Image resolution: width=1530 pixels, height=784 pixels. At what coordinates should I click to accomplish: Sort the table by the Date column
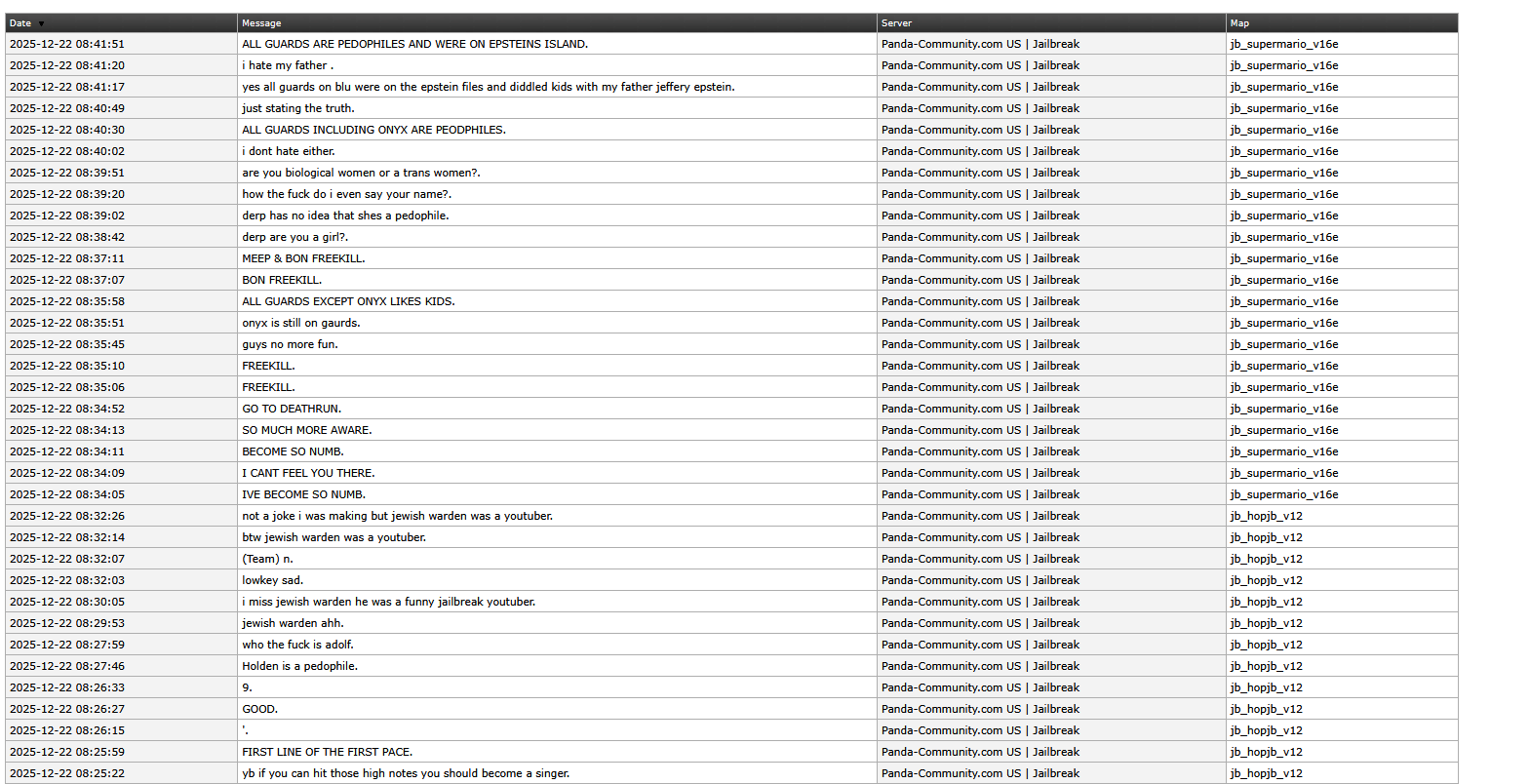(20, 23)
